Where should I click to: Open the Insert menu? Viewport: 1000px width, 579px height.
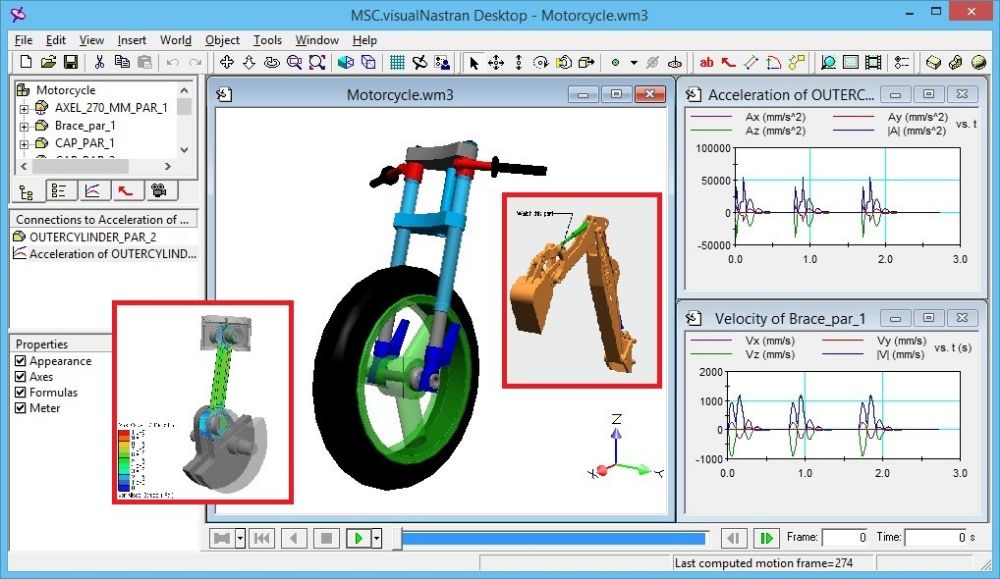point(132,40)
